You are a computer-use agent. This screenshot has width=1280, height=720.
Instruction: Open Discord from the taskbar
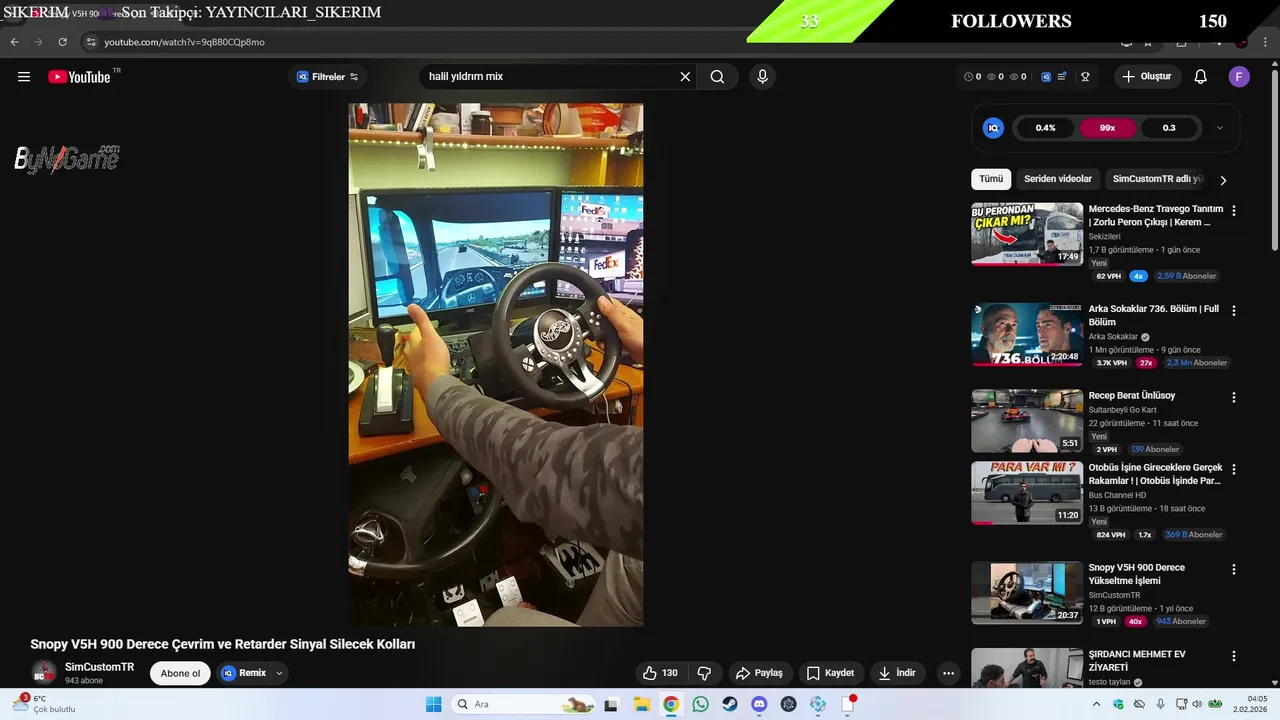click(759, 704)
